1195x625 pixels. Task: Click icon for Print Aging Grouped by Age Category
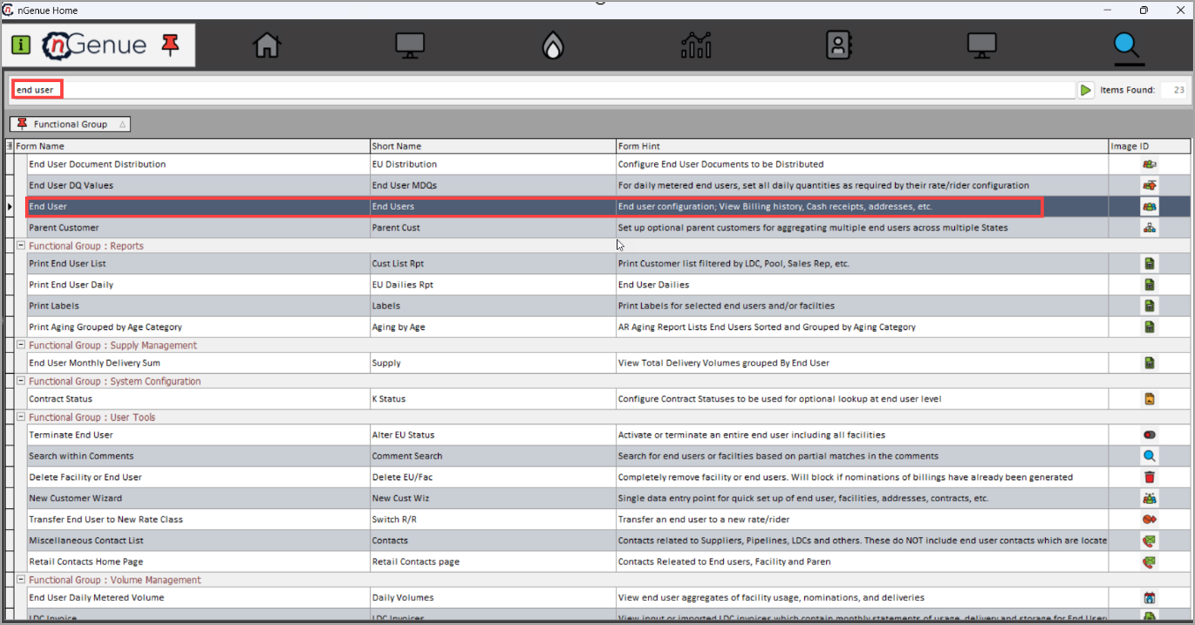tap(1149, 327)
